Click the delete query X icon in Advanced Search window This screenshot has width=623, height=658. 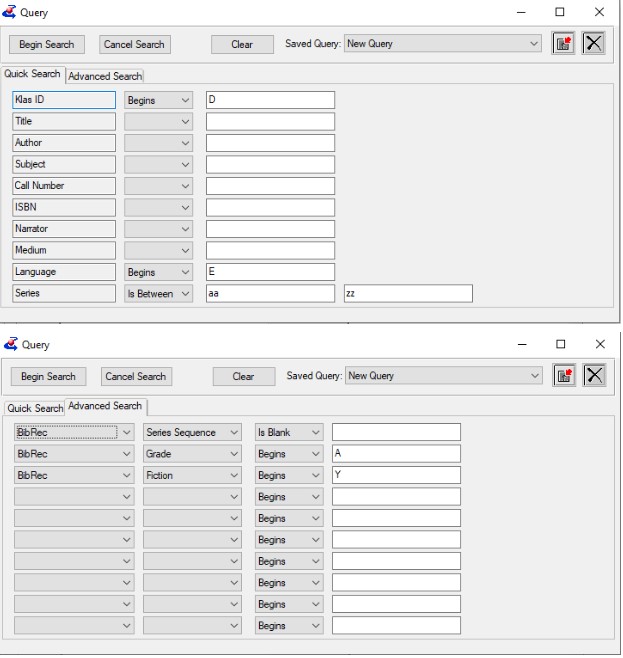click(x=594, y=375)
